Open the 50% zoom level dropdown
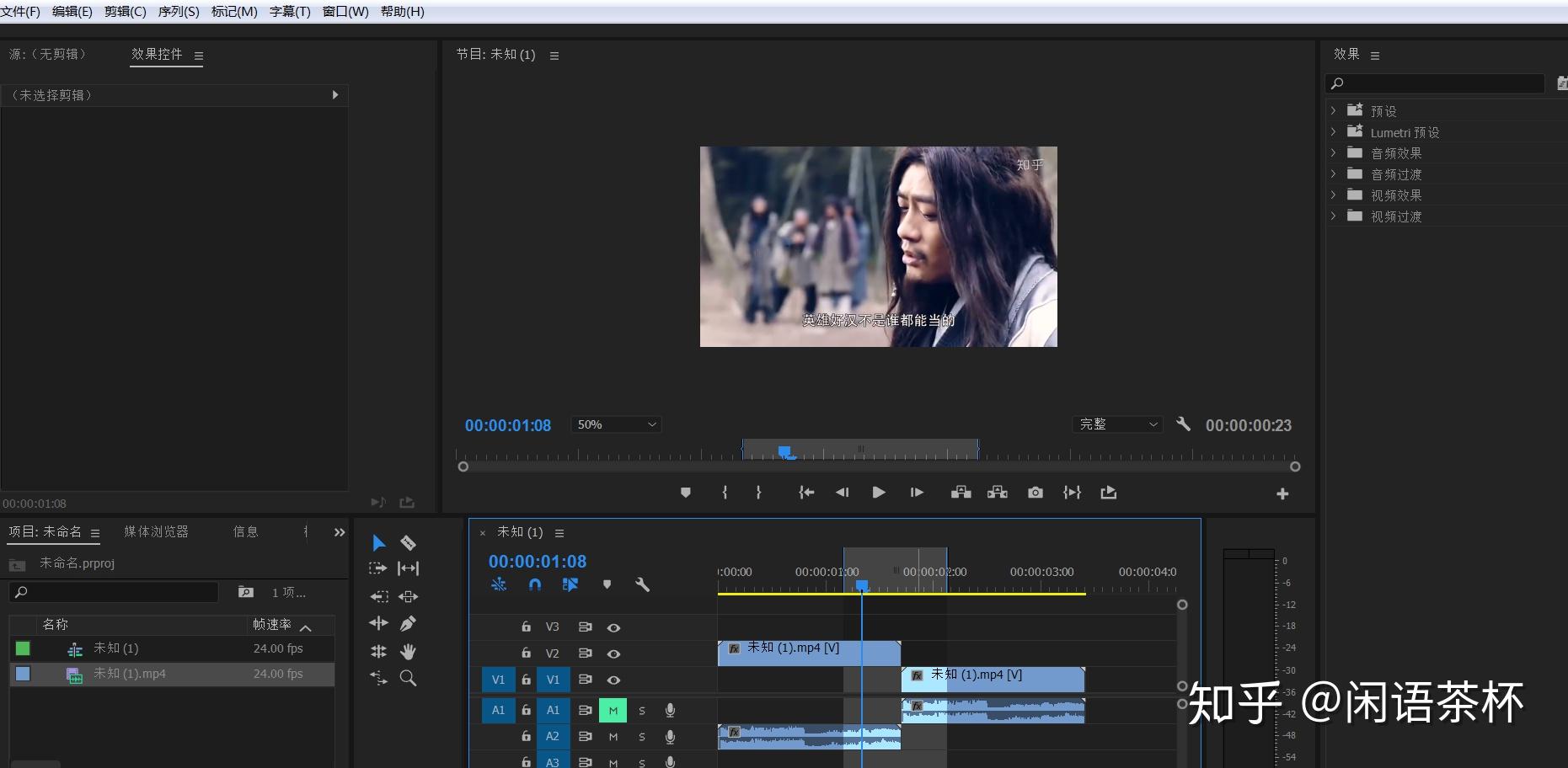This screenshot has height=768, width=1568. click(x=617, y=424)
